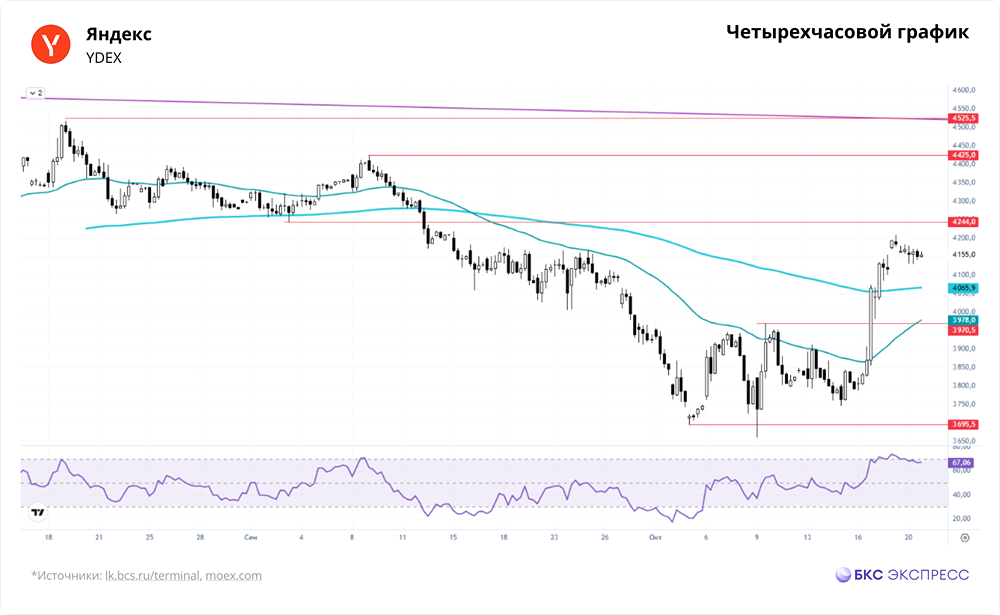
Task: Click the 11 date label on time axis
Action: point(402,538)
